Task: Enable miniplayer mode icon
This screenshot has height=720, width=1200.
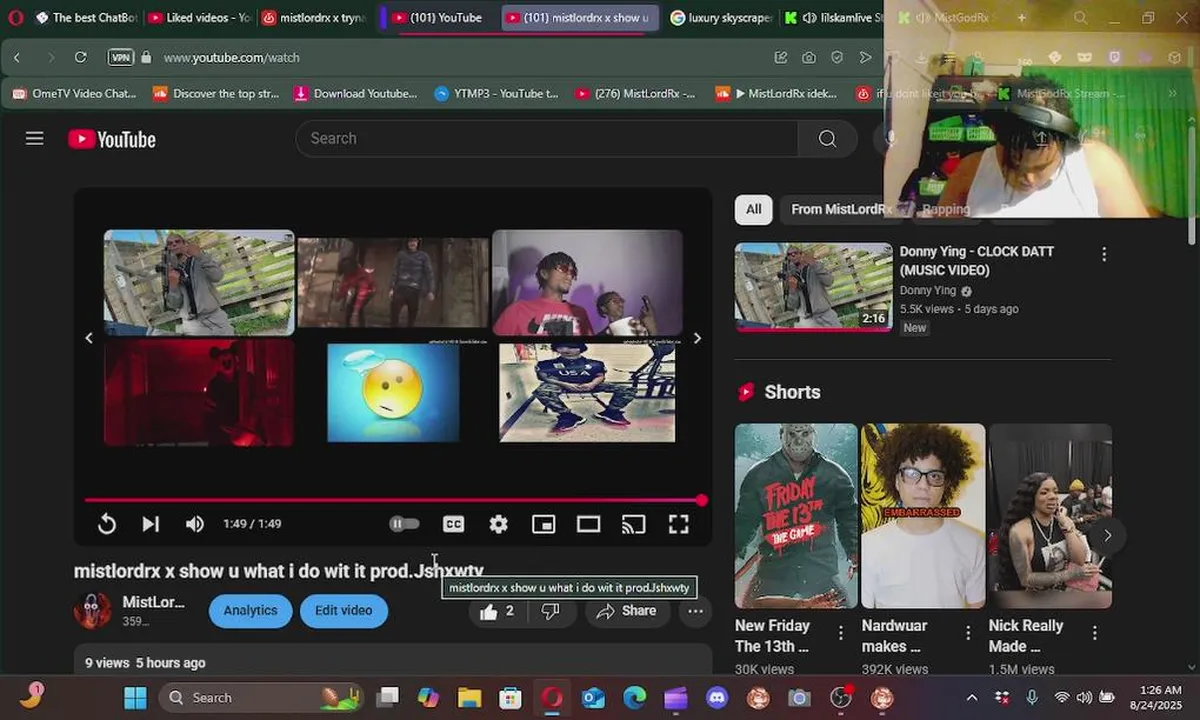Action: click(543, 524)
